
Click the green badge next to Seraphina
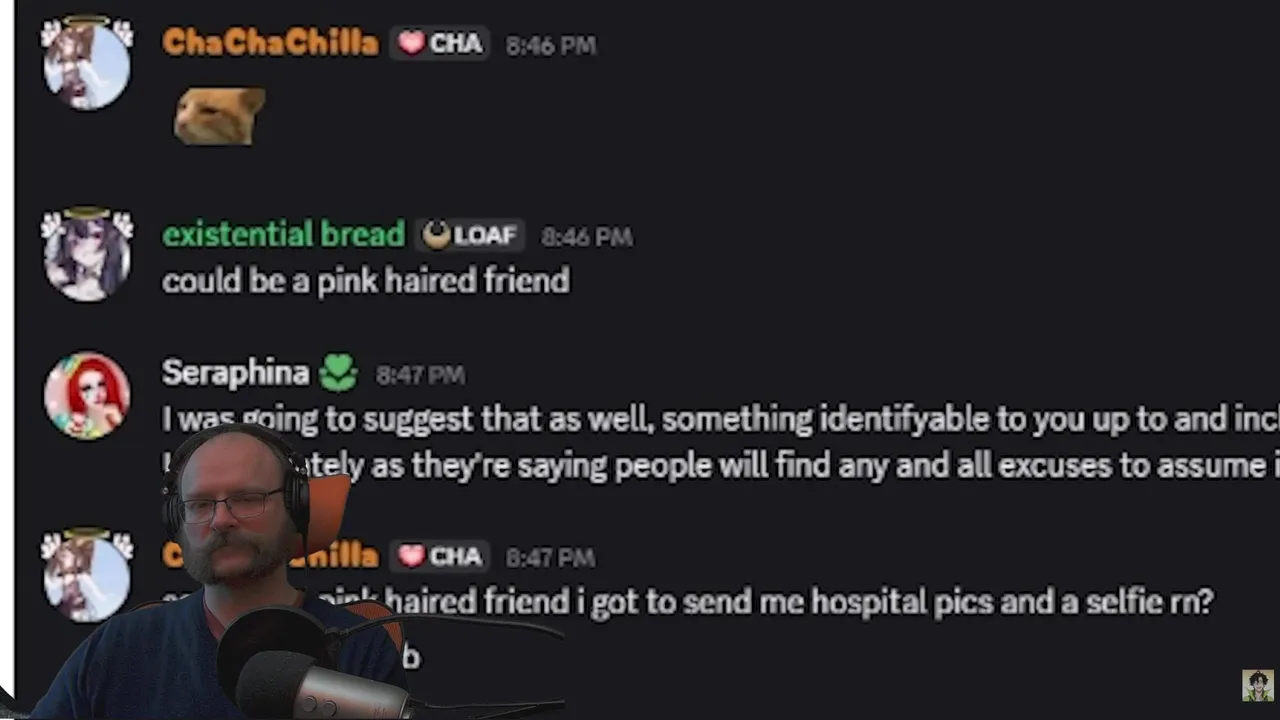(x=339, y=374)
